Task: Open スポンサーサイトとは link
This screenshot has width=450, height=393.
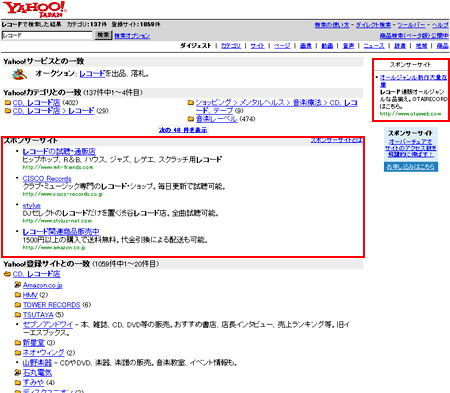Action: pyautogui.click(x=336, y=140)
